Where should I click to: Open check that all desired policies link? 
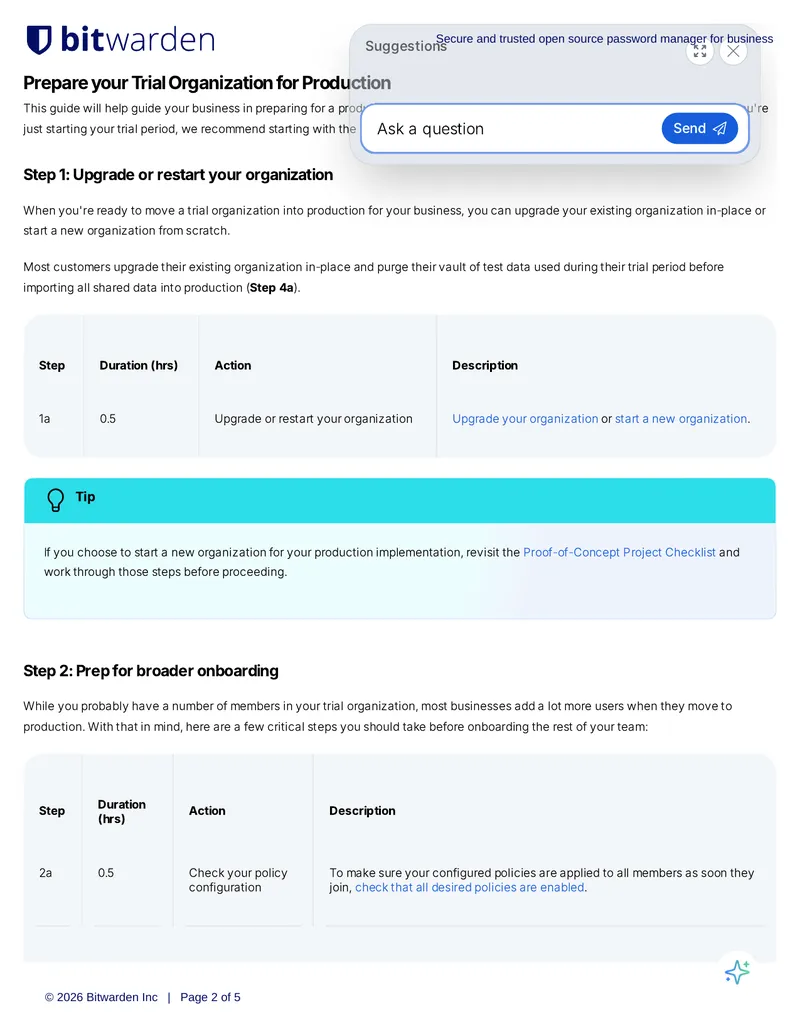[470, 887]
